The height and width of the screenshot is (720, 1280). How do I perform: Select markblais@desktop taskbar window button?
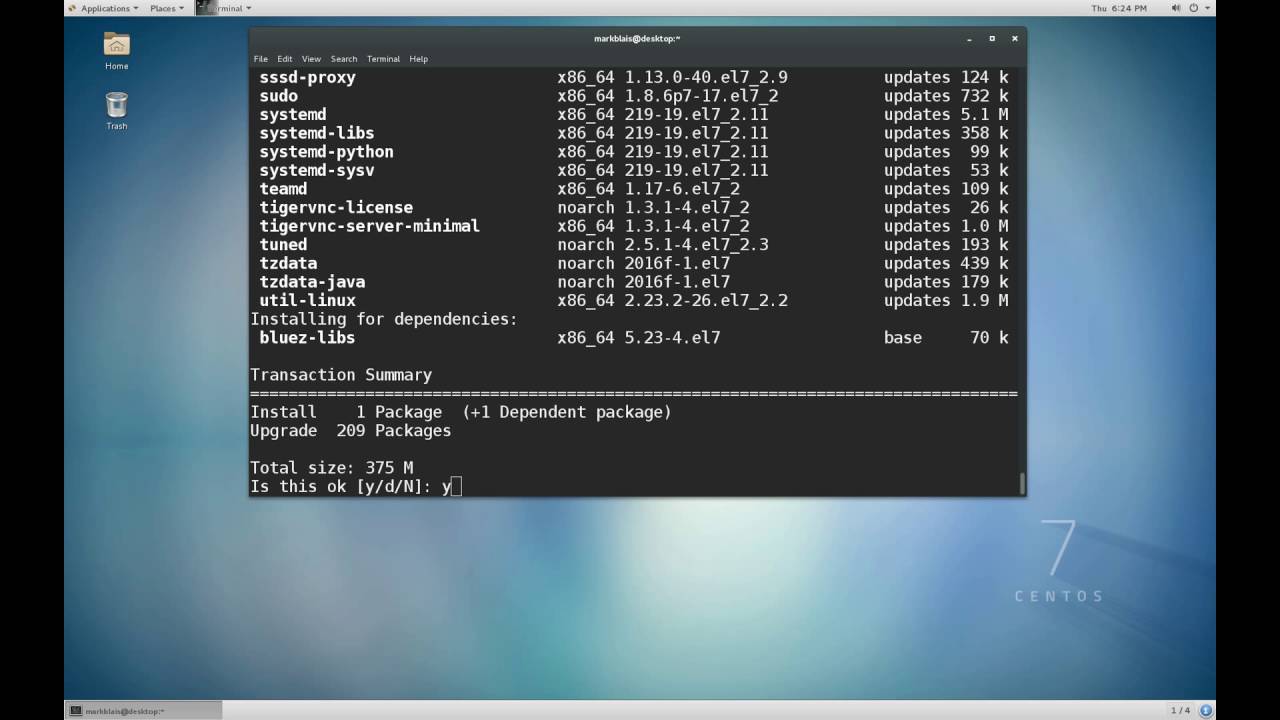click(143, 711)
